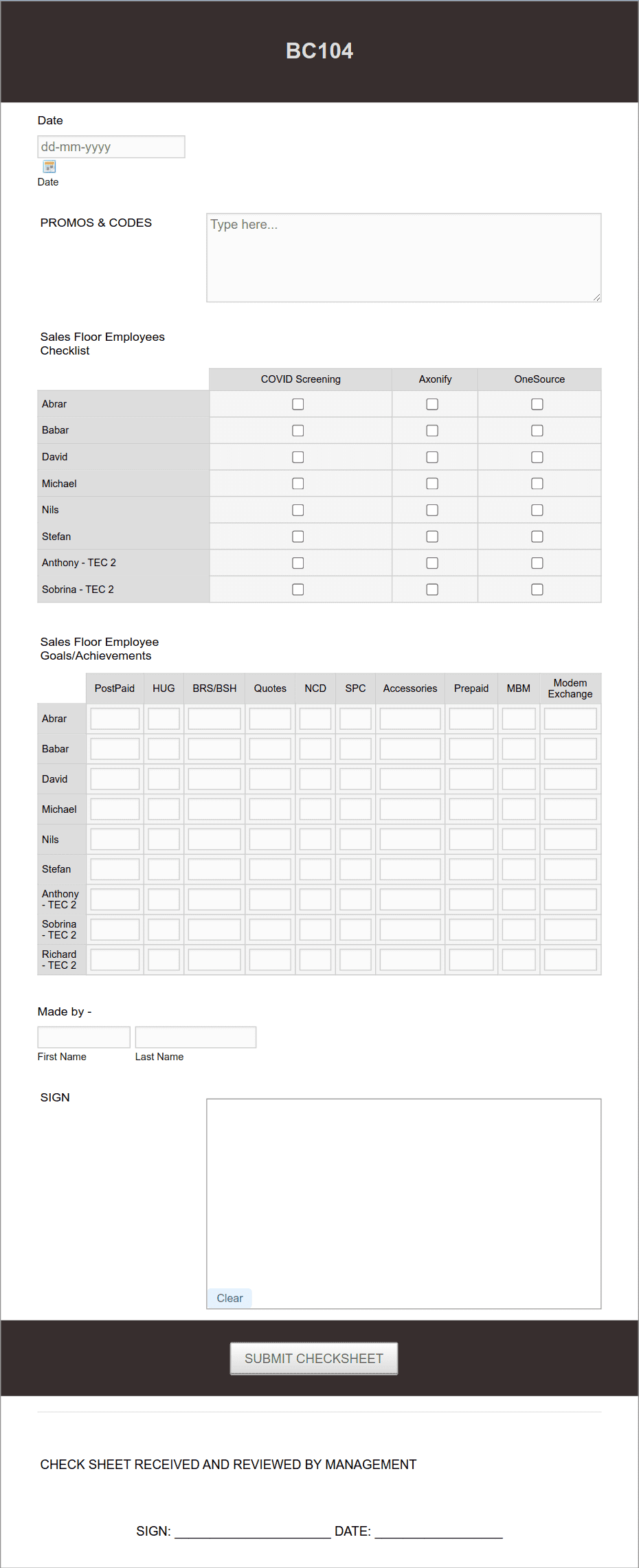Click the SIGN signature drawing area
Screen dimensions: 639x1568
click(403, 1196)
